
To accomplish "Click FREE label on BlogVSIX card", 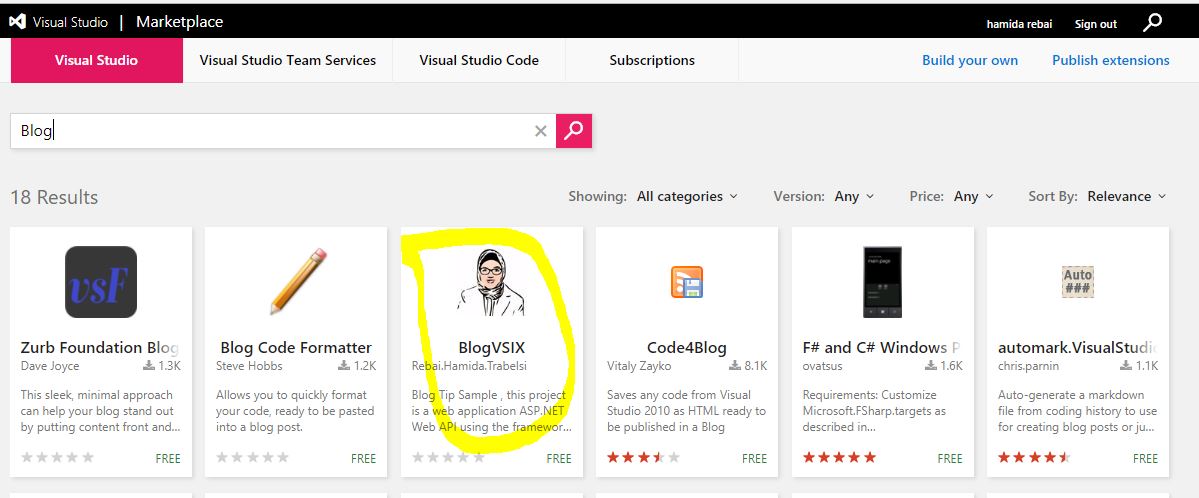I will tap(559, 458).
